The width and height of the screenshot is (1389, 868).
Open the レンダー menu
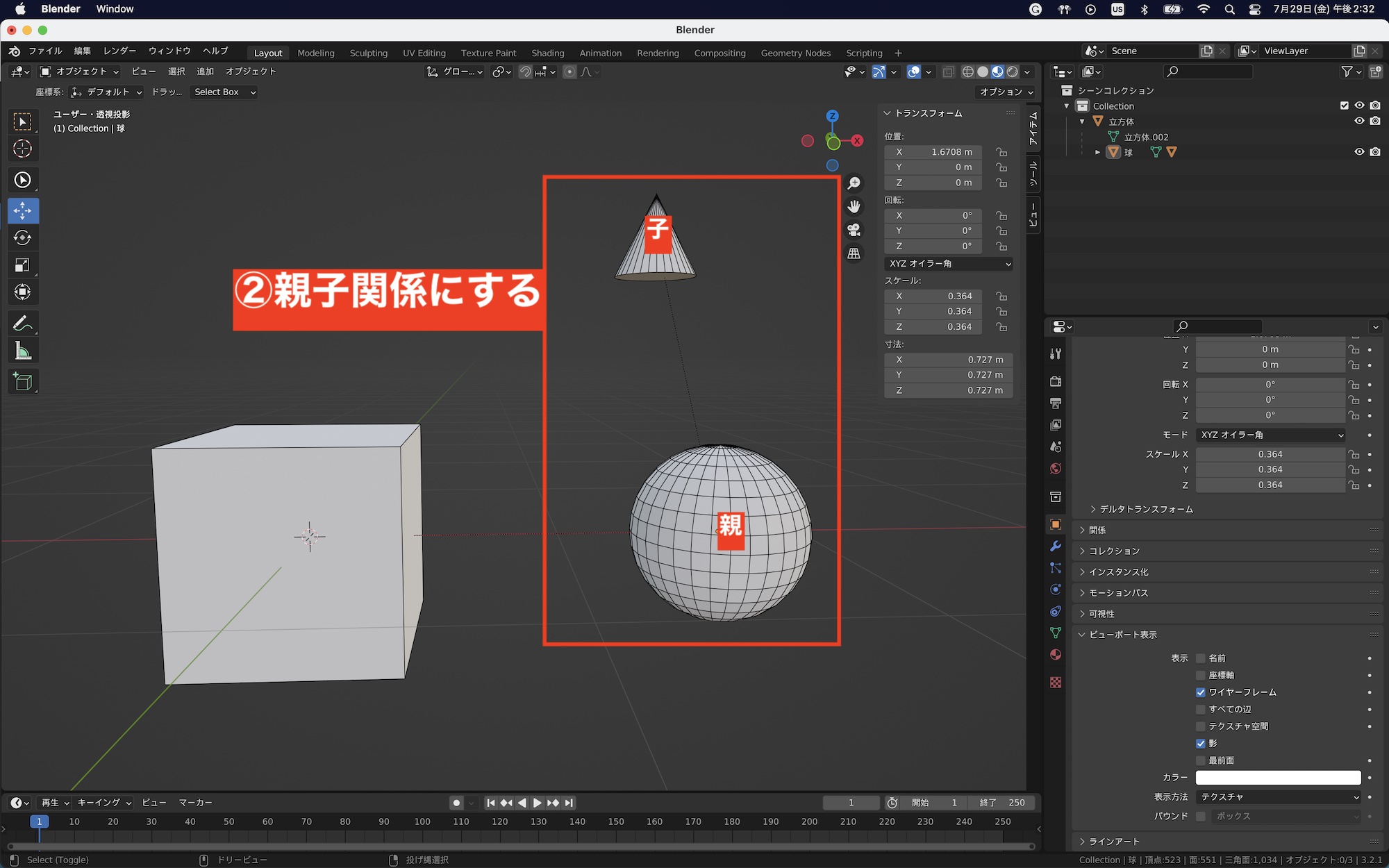tap(119, 51)
